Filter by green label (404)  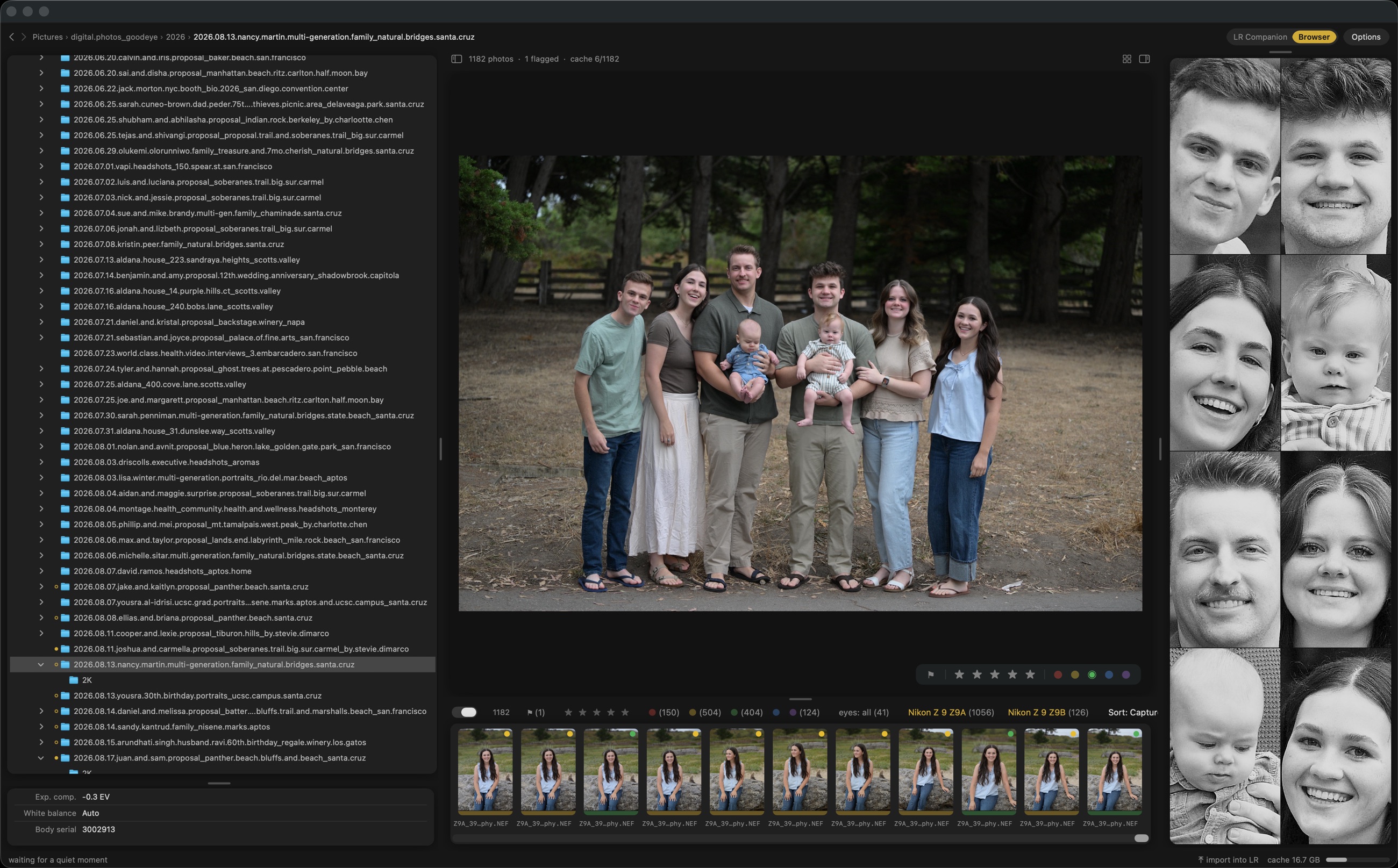[747, 713]
